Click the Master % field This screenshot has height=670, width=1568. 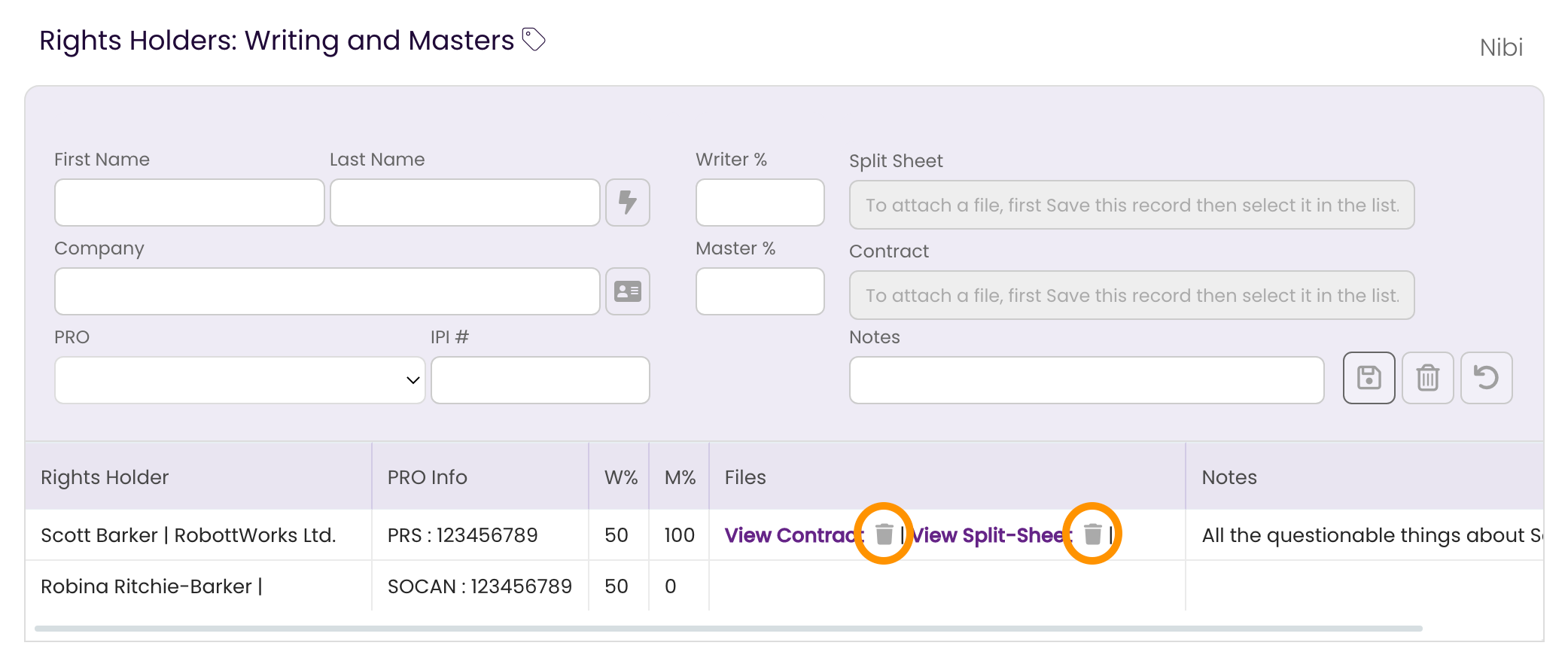click(760, 291)
